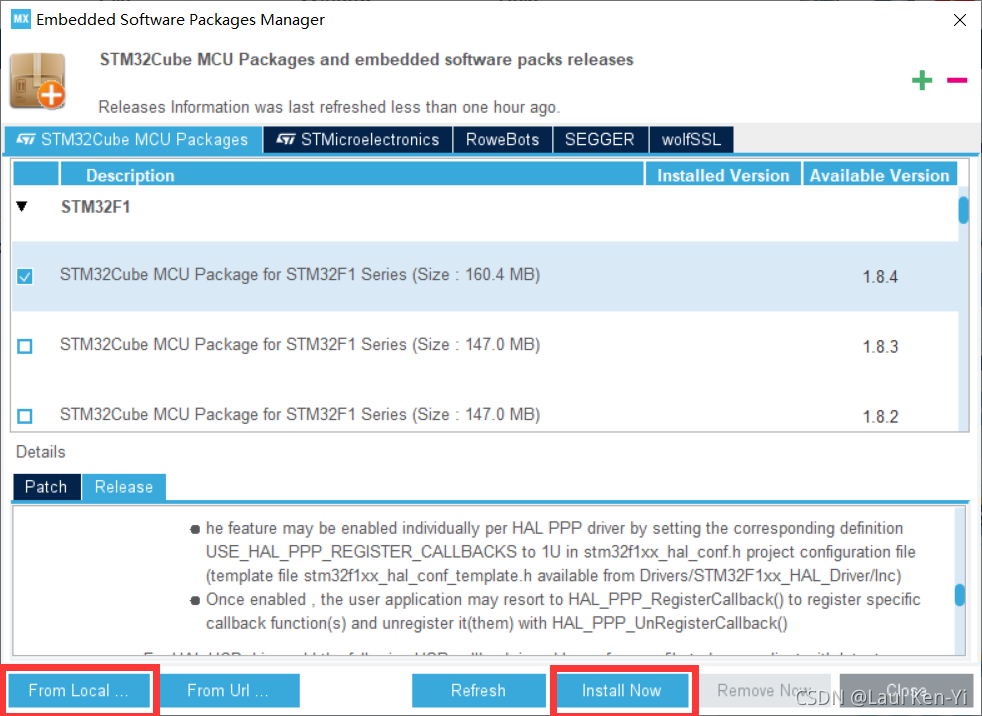Switch to the wolfSSL tab
Image resolution: width=982 pixels, height=716 pixels.
[x=691, y=139]
